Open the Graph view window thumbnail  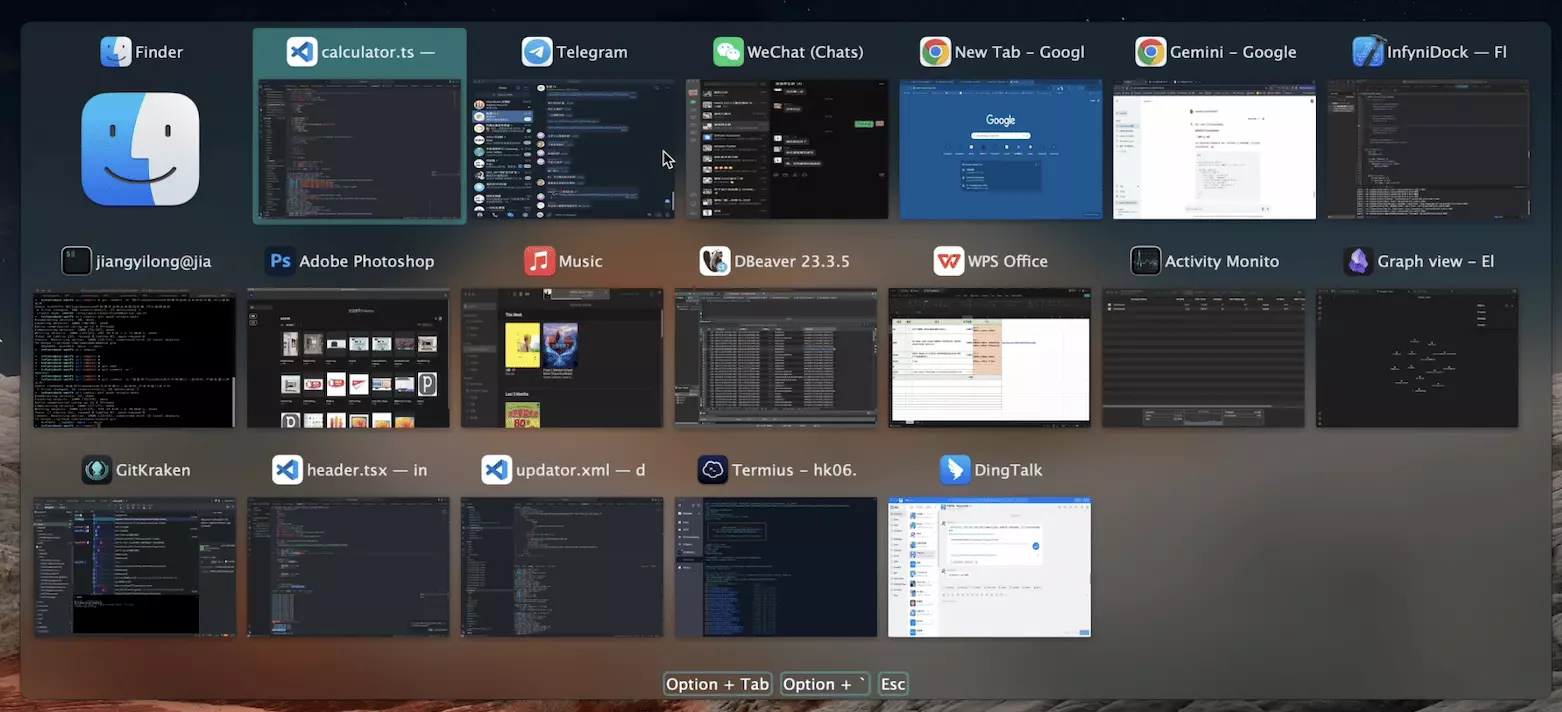coord(1418,358)
